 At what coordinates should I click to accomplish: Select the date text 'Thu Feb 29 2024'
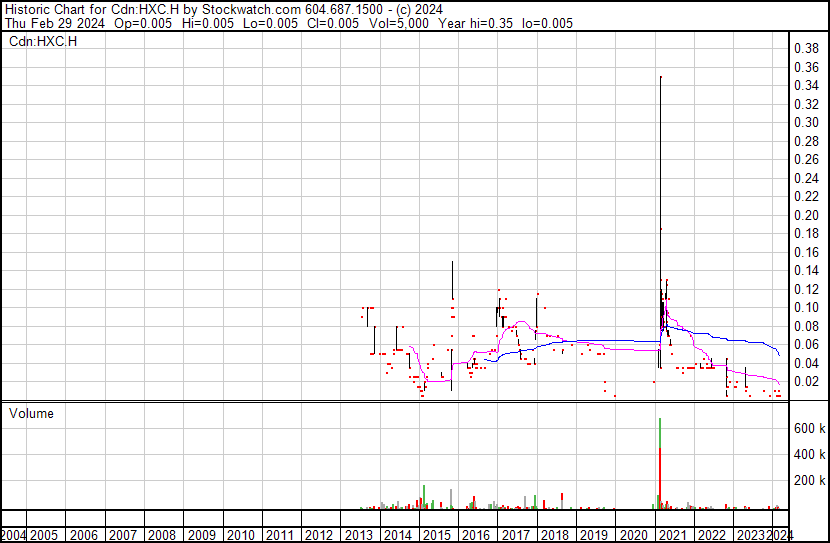coord(55,23)
